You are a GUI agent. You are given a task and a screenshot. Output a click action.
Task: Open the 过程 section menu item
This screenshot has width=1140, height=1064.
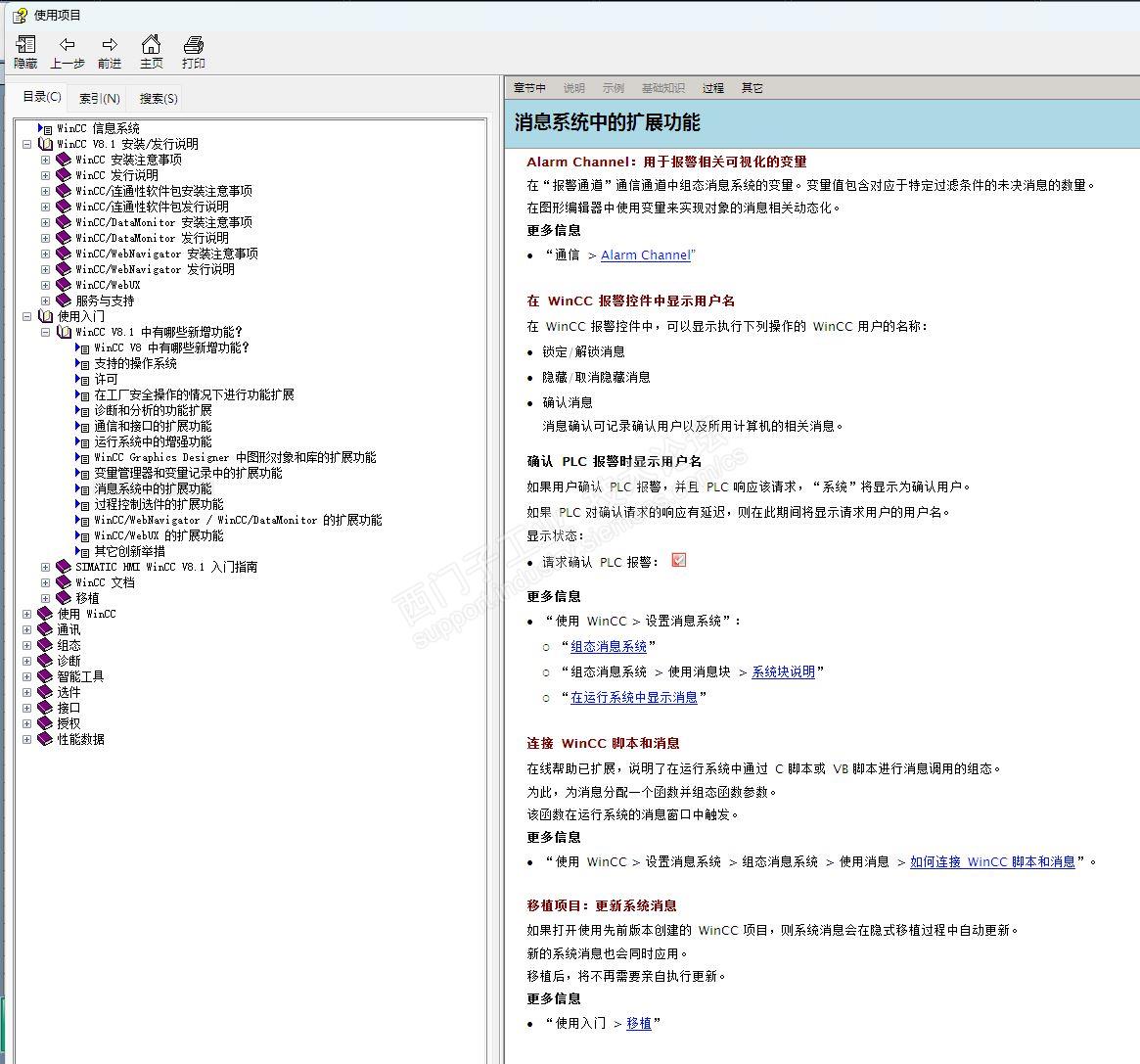[712, 88]
